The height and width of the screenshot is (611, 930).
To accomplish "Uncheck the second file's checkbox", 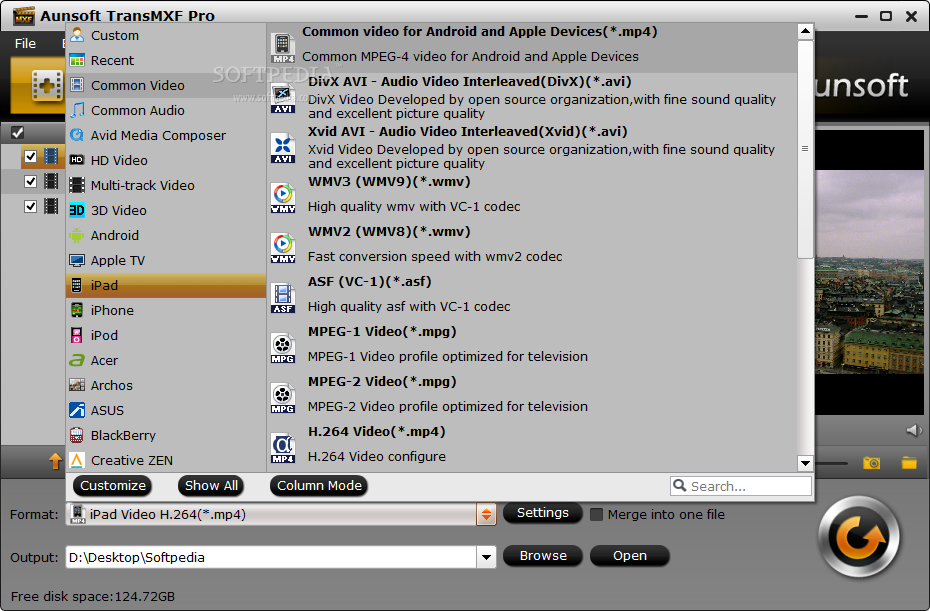I will pos(30,181).
